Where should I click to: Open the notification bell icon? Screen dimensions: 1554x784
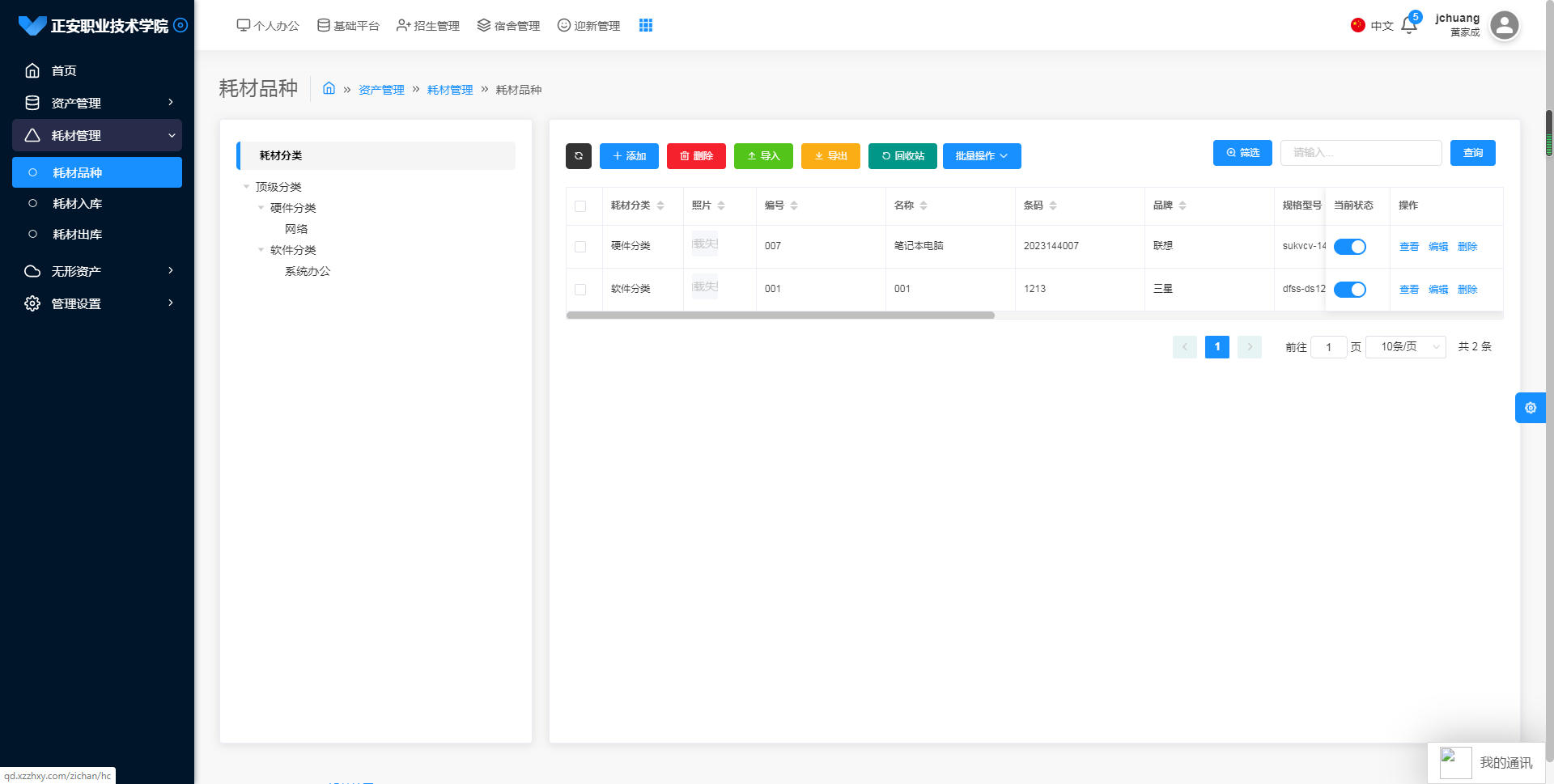coord(1408,26)
